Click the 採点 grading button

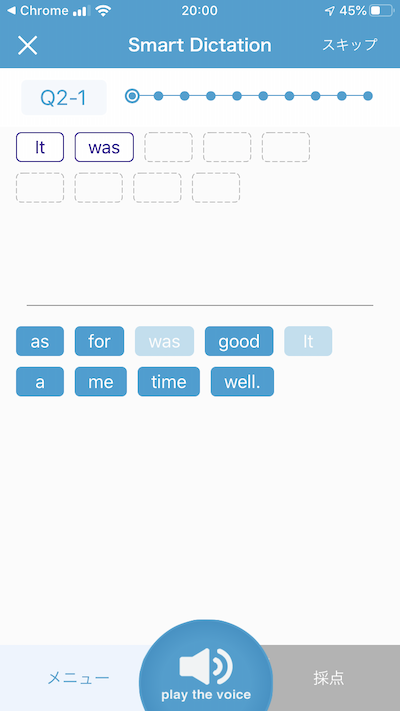pos(329,678)
